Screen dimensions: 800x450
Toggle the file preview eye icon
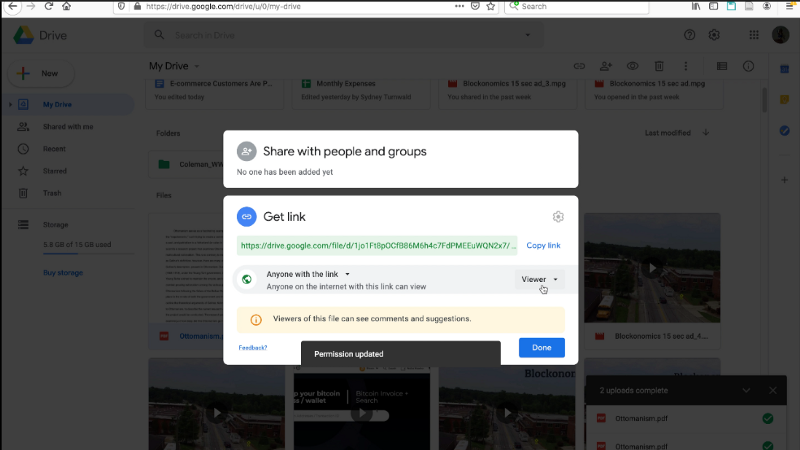(633, 66)
